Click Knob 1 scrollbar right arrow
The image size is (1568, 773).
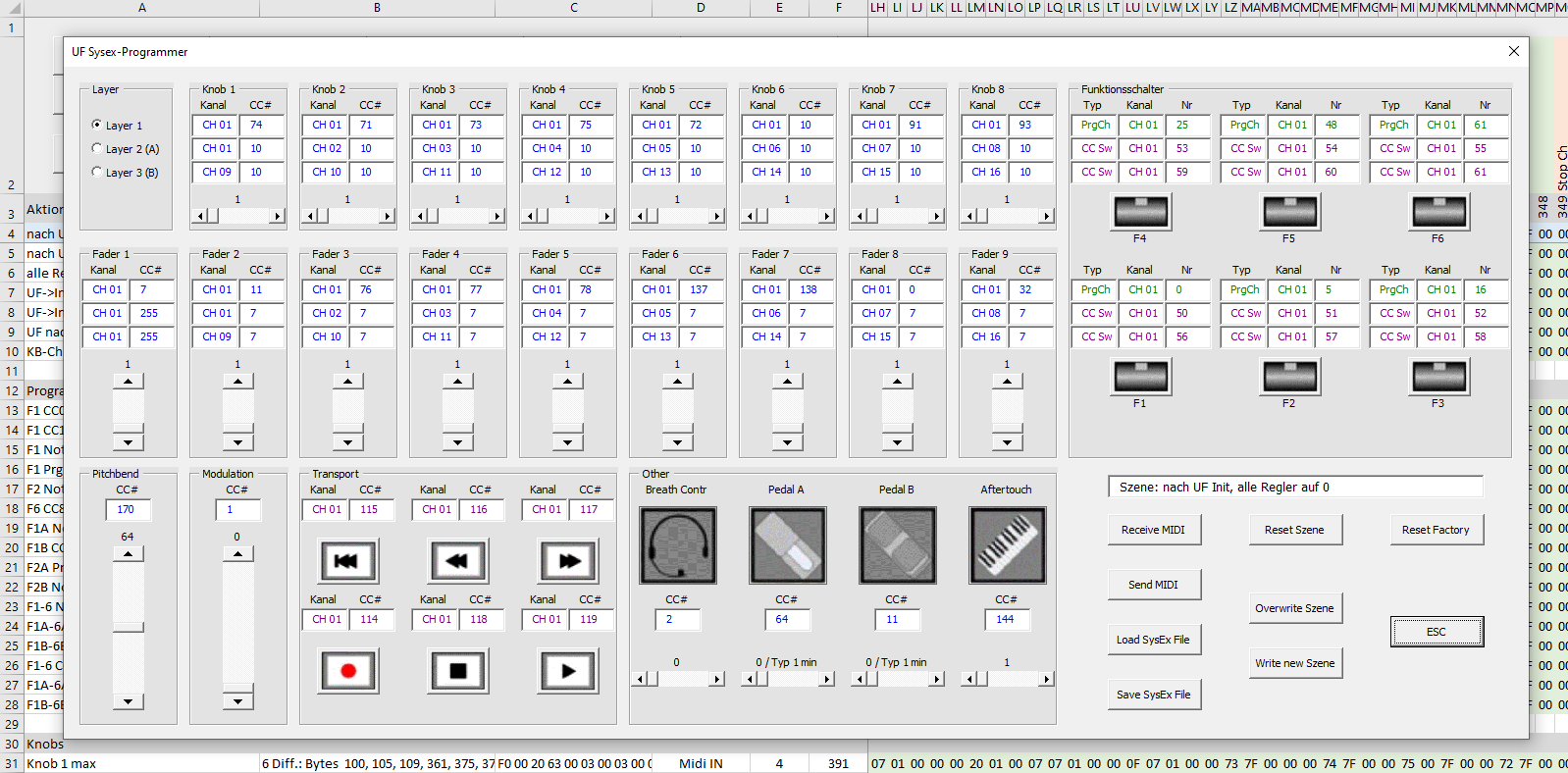coord(278,216)
